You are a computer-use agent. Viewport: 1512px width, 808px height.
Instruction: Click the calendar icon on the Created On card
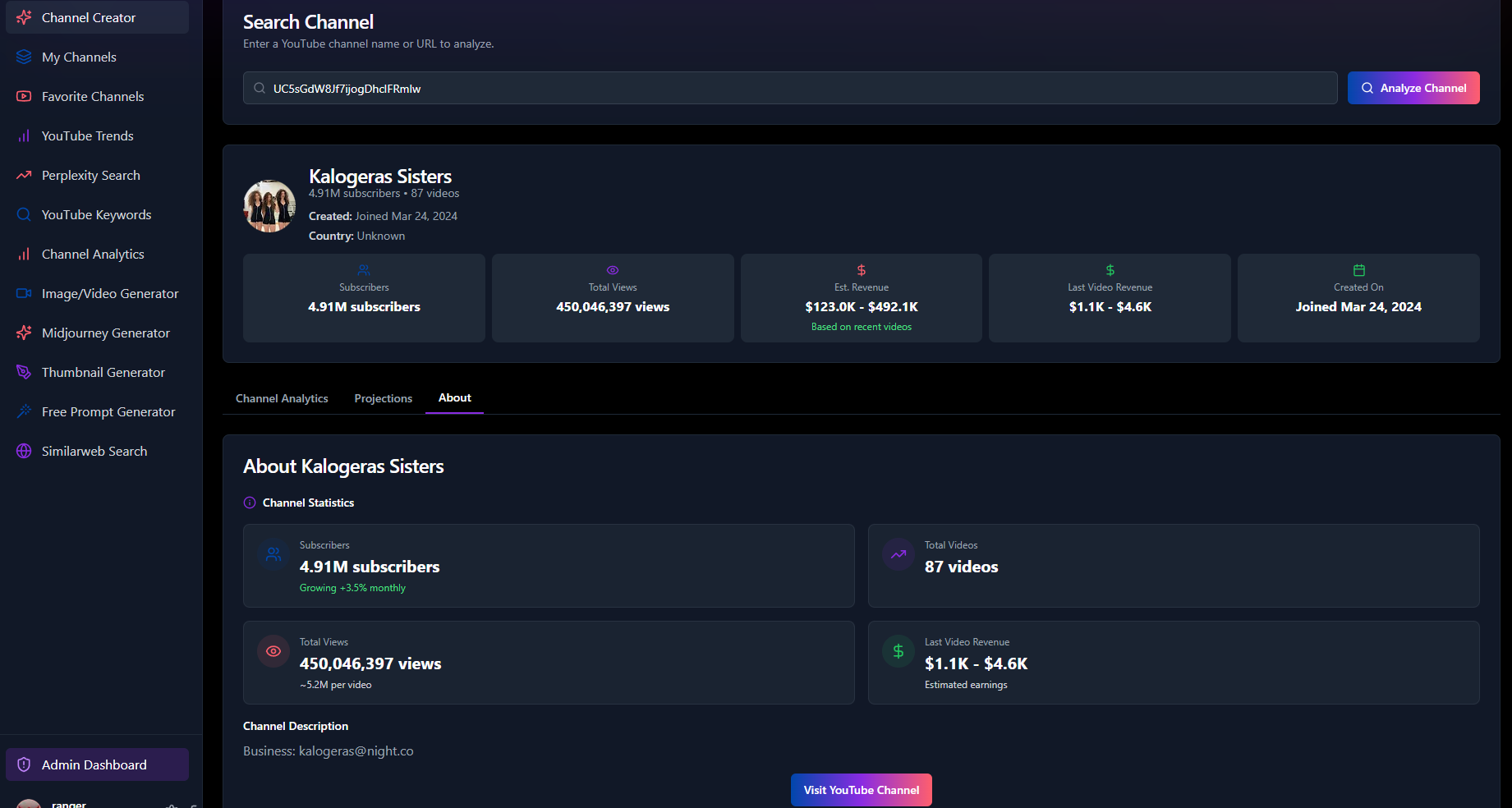tap(1359, 270)
